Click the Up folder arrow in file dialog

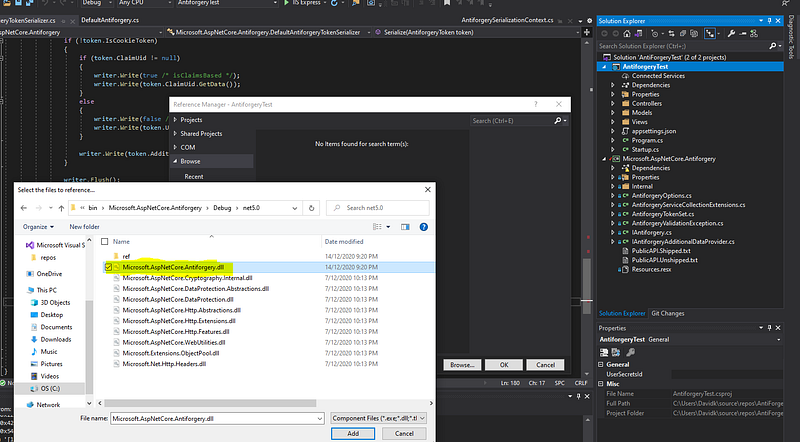click(x=61, y=208)
